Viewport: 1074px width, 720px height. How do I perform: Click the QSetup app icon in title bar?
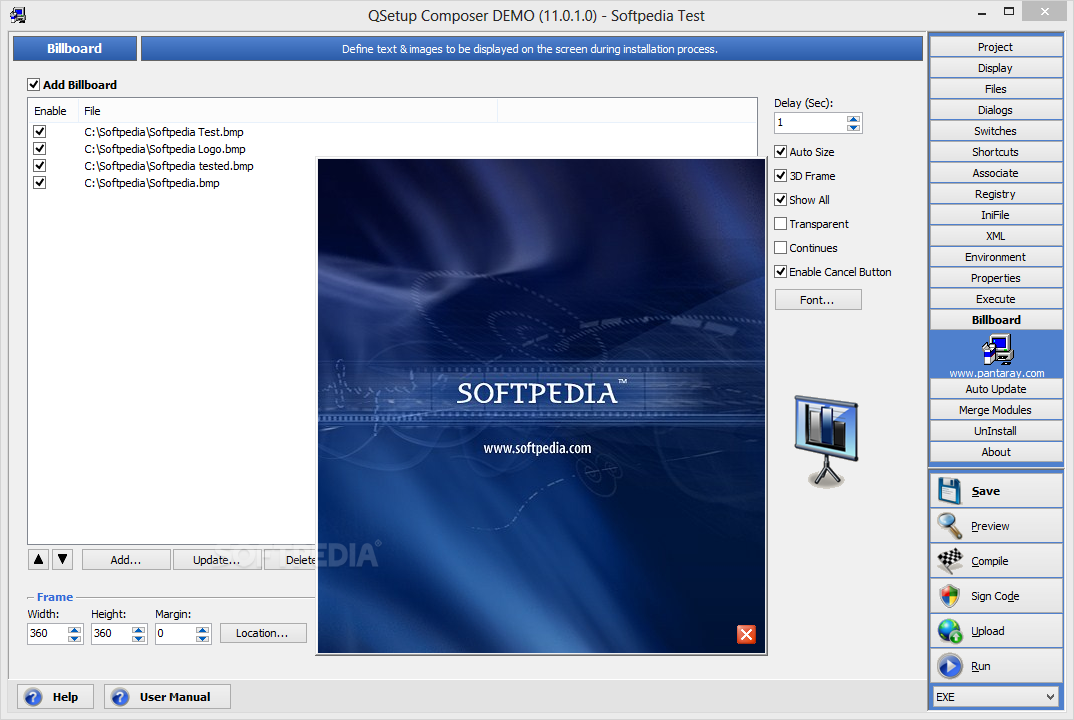click(x=18, y=15)
